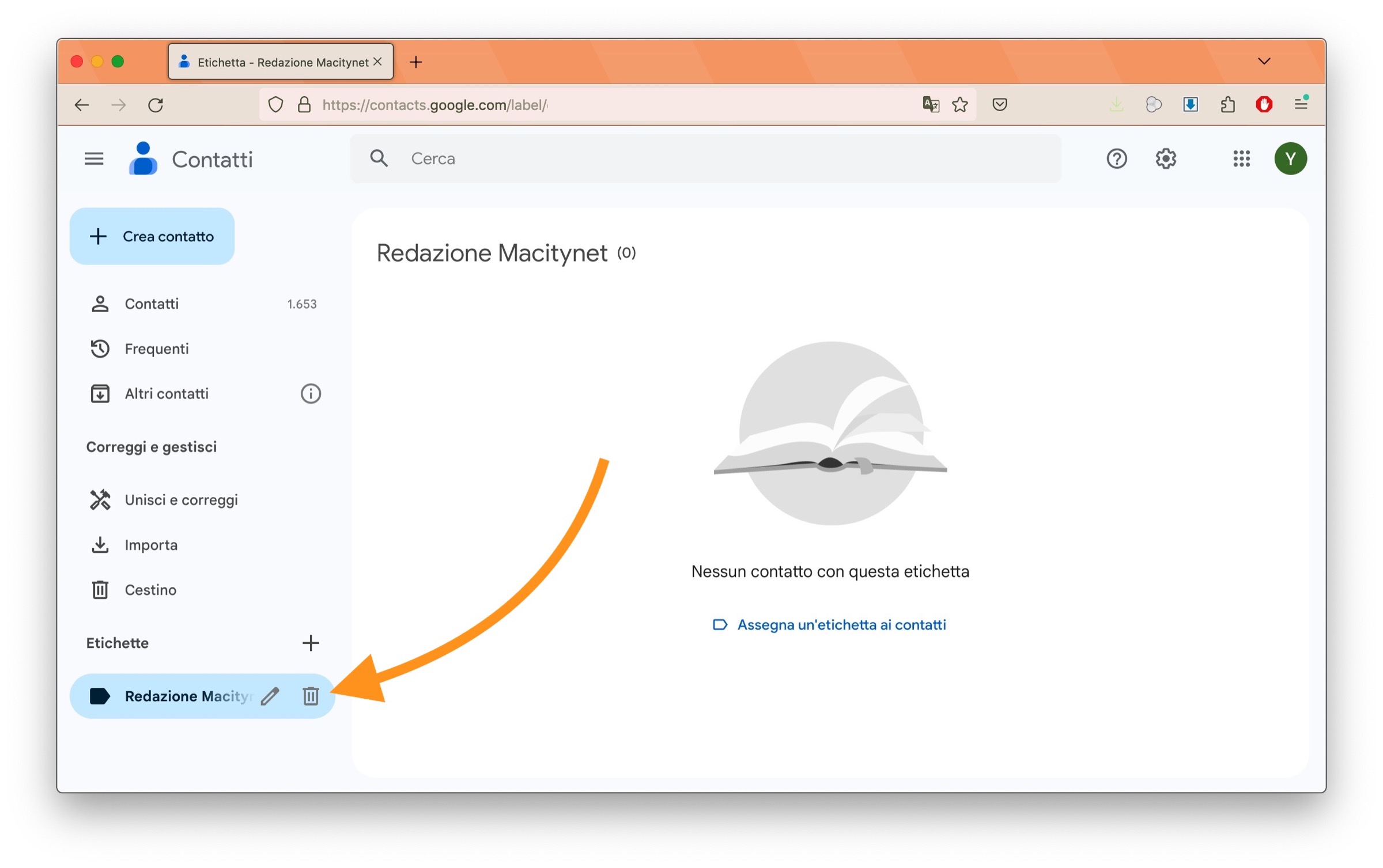Open the help question mark icon

click(1116, 158)
